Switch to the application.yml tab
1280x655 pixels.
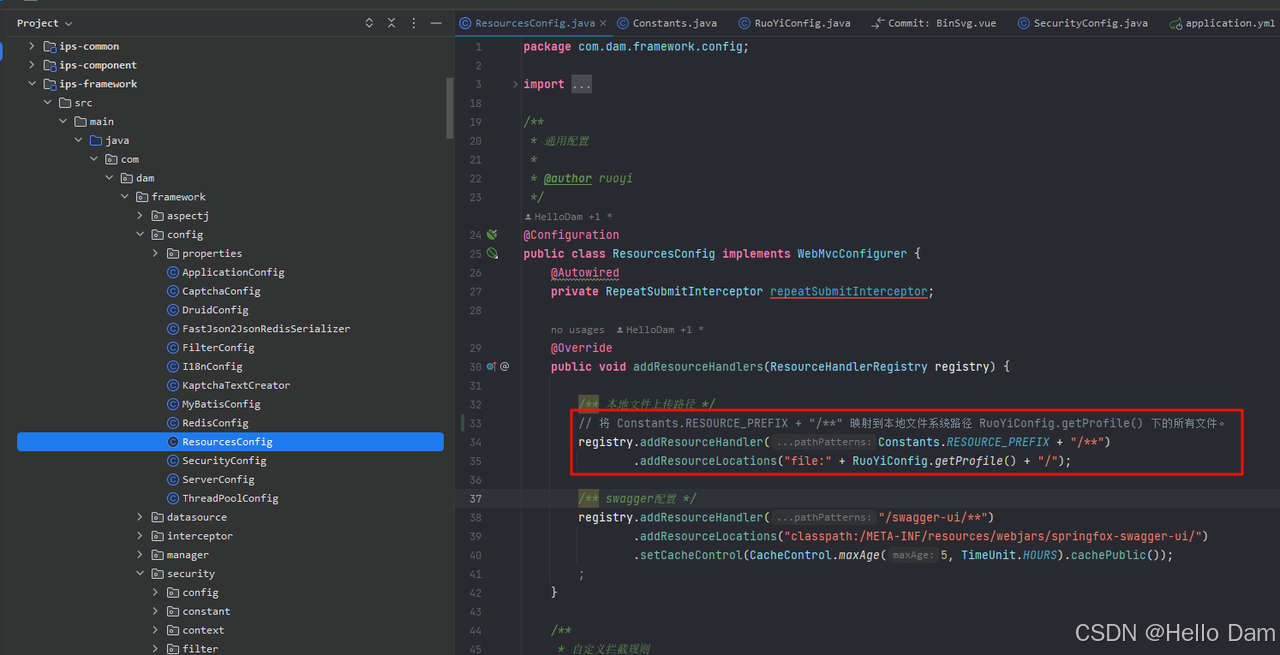[1222, 23]
